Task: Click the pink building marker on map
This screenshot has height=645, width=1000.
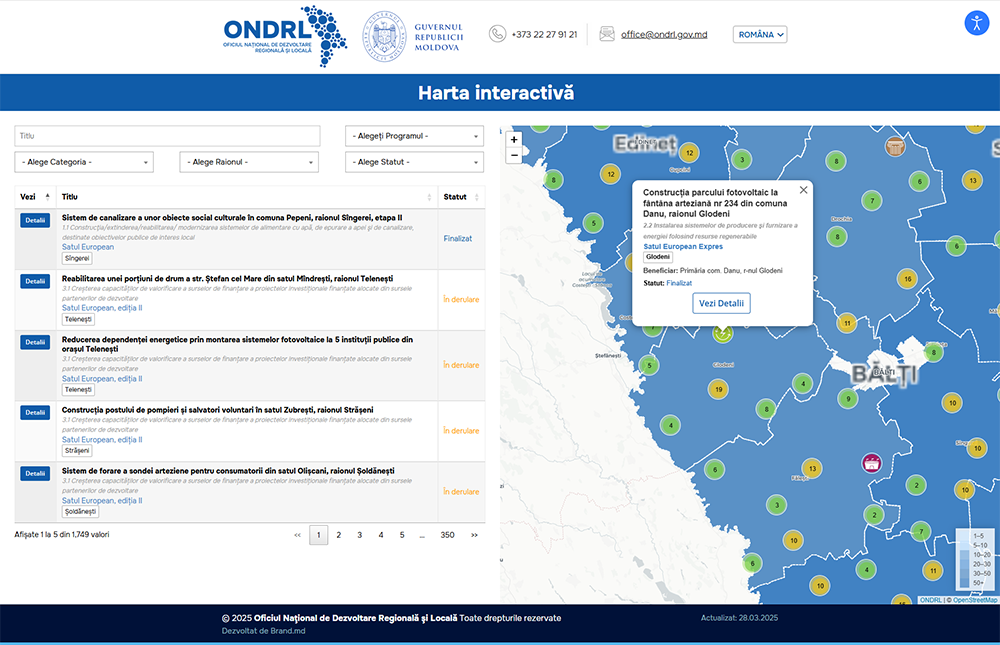Action: click(x=871, y=462)
